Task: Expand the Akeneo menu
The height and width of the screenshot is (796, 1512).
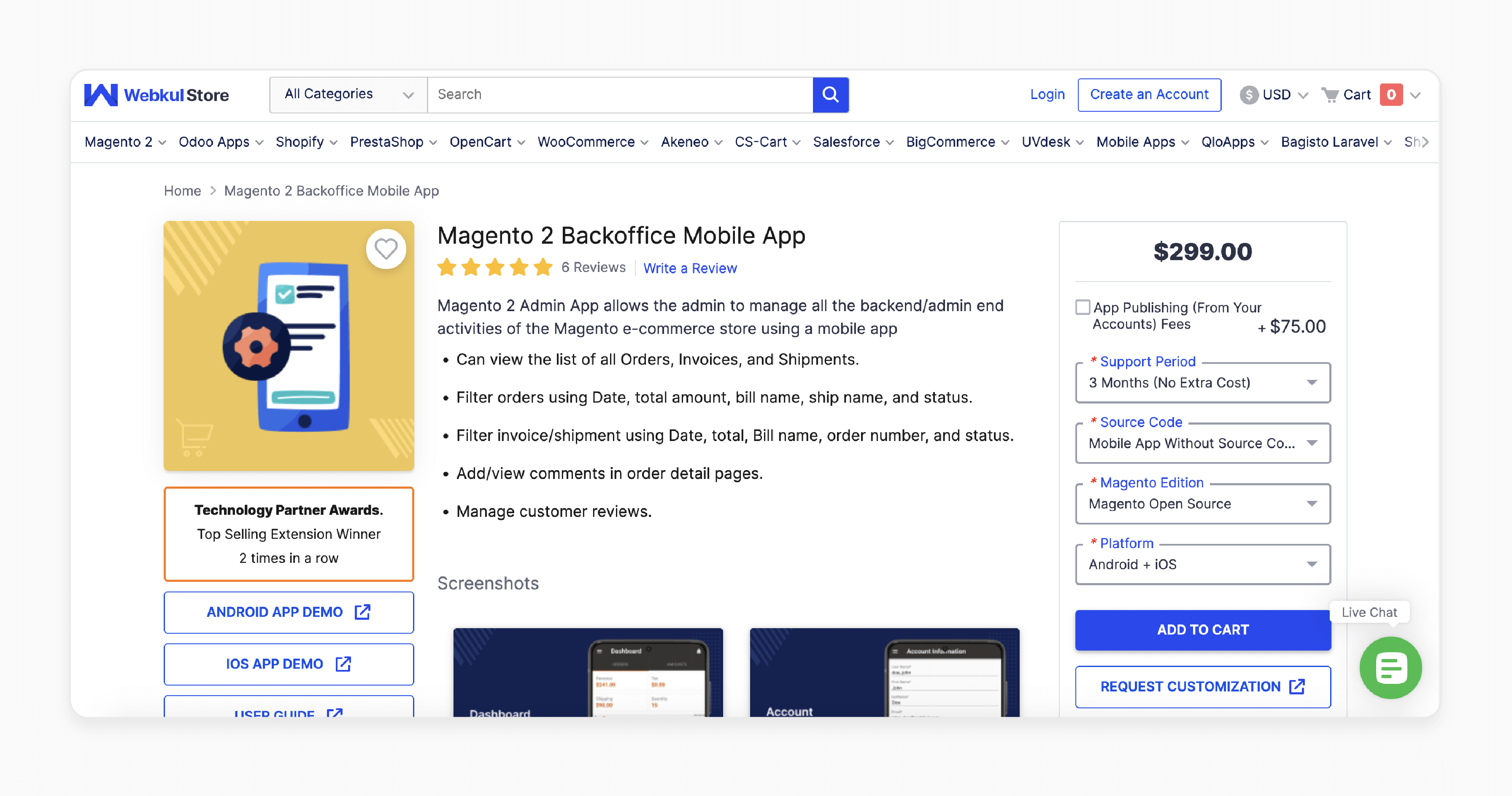Action: (x=691, y=142)
